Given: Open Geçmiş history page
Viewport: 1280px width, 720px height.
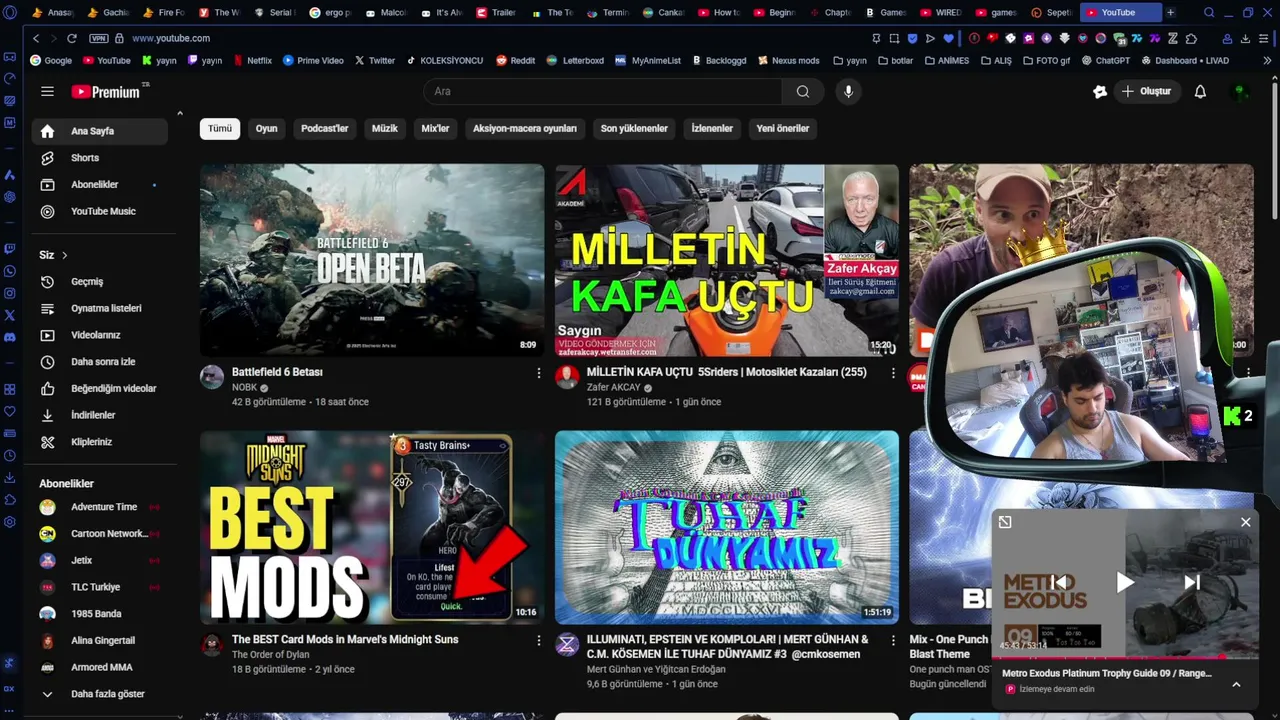Looking at the screenshot, I should point(99,282).
